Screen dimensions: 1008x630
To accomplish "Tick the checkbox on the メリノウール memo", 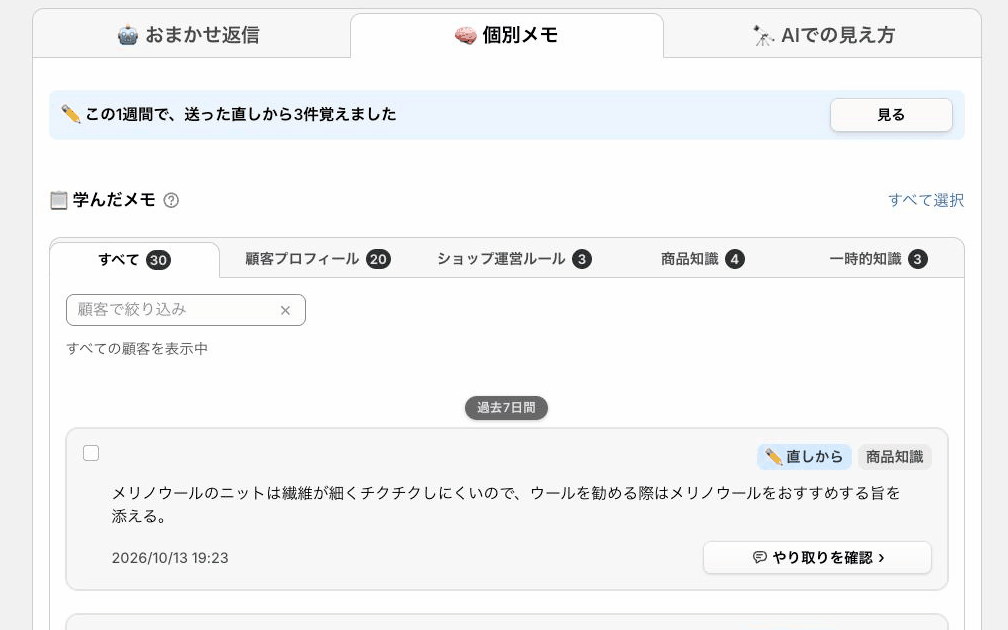I will (91, 453).
